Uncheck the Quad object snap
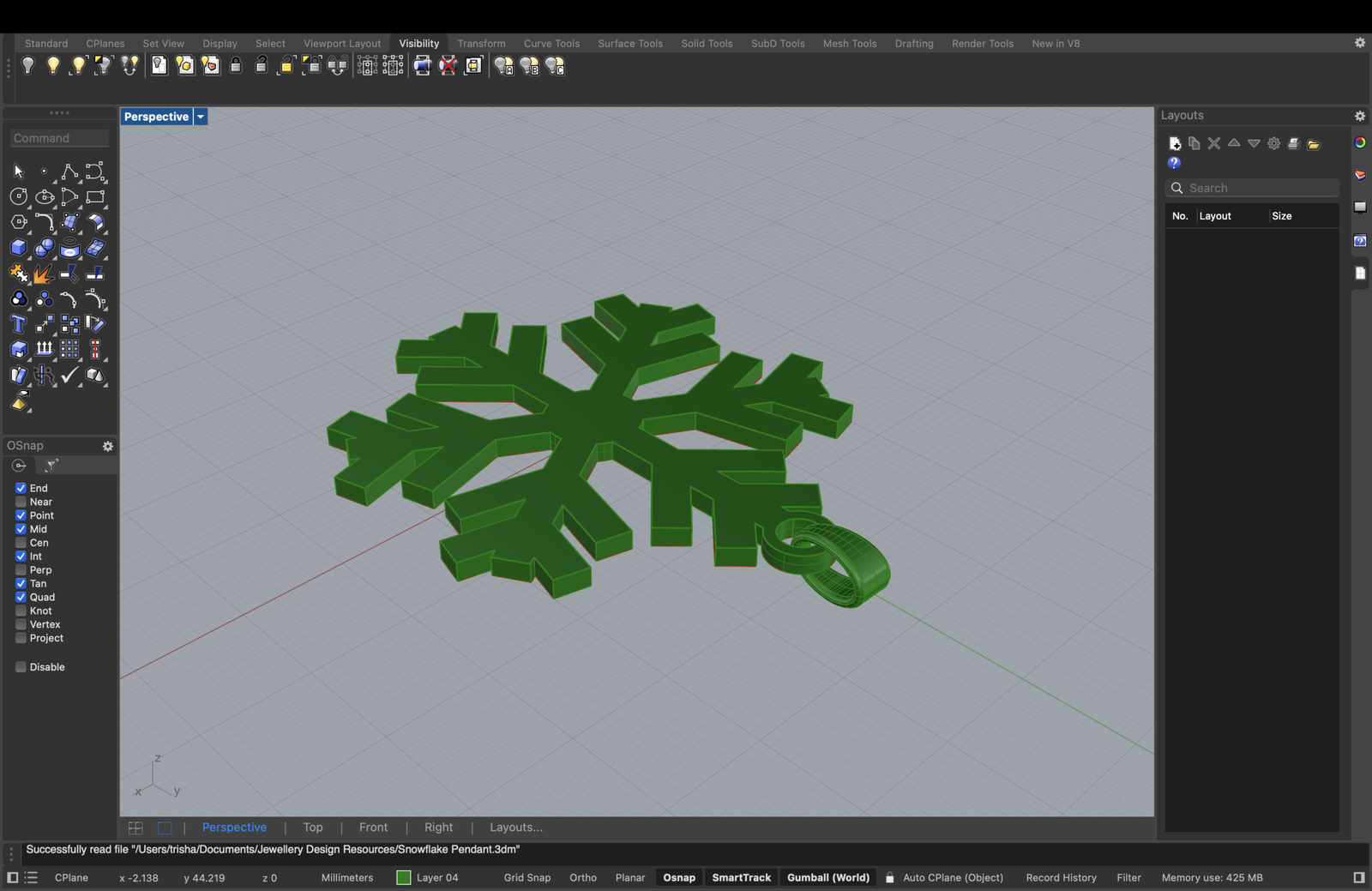The image size is (1372, 891). pyautogui.click(x=21, y=597)
